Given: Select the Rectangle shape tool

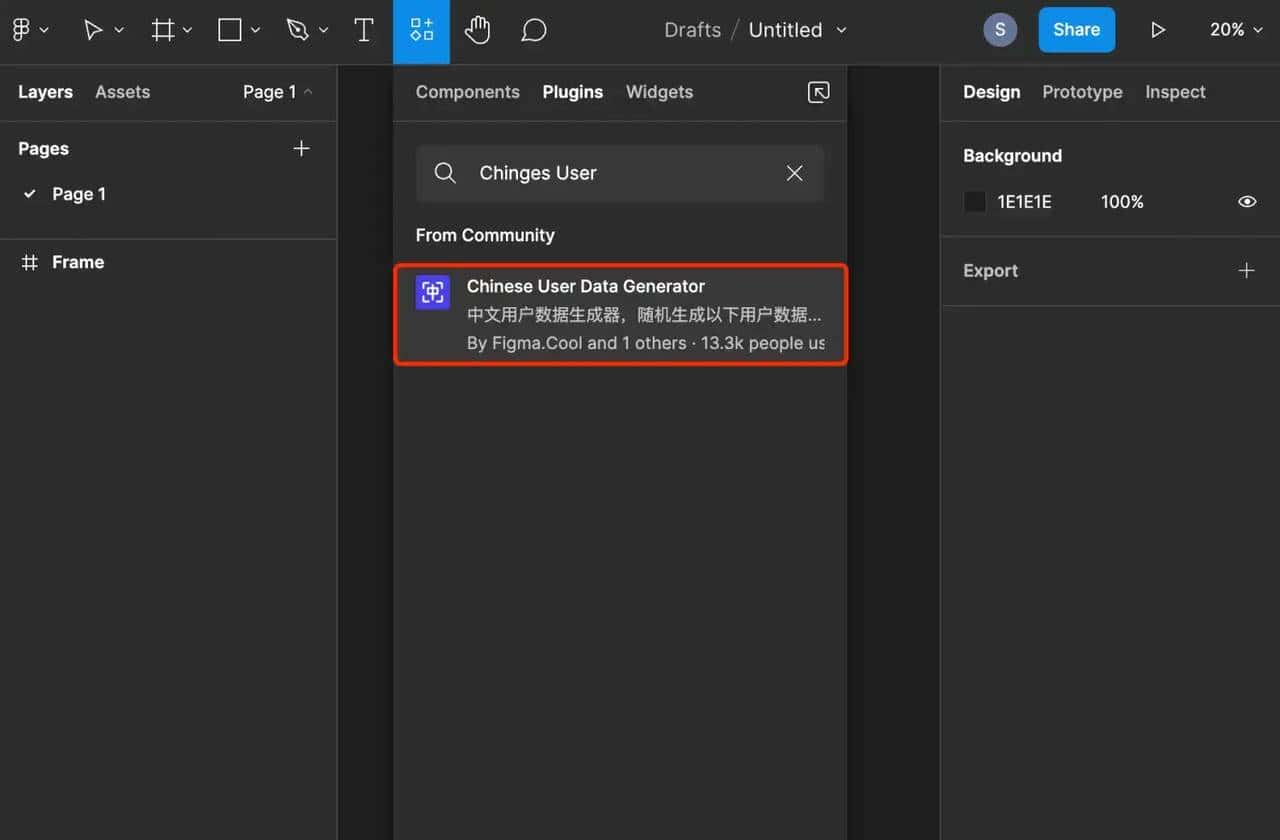Looking at the screenshot, I should [230, 30].
